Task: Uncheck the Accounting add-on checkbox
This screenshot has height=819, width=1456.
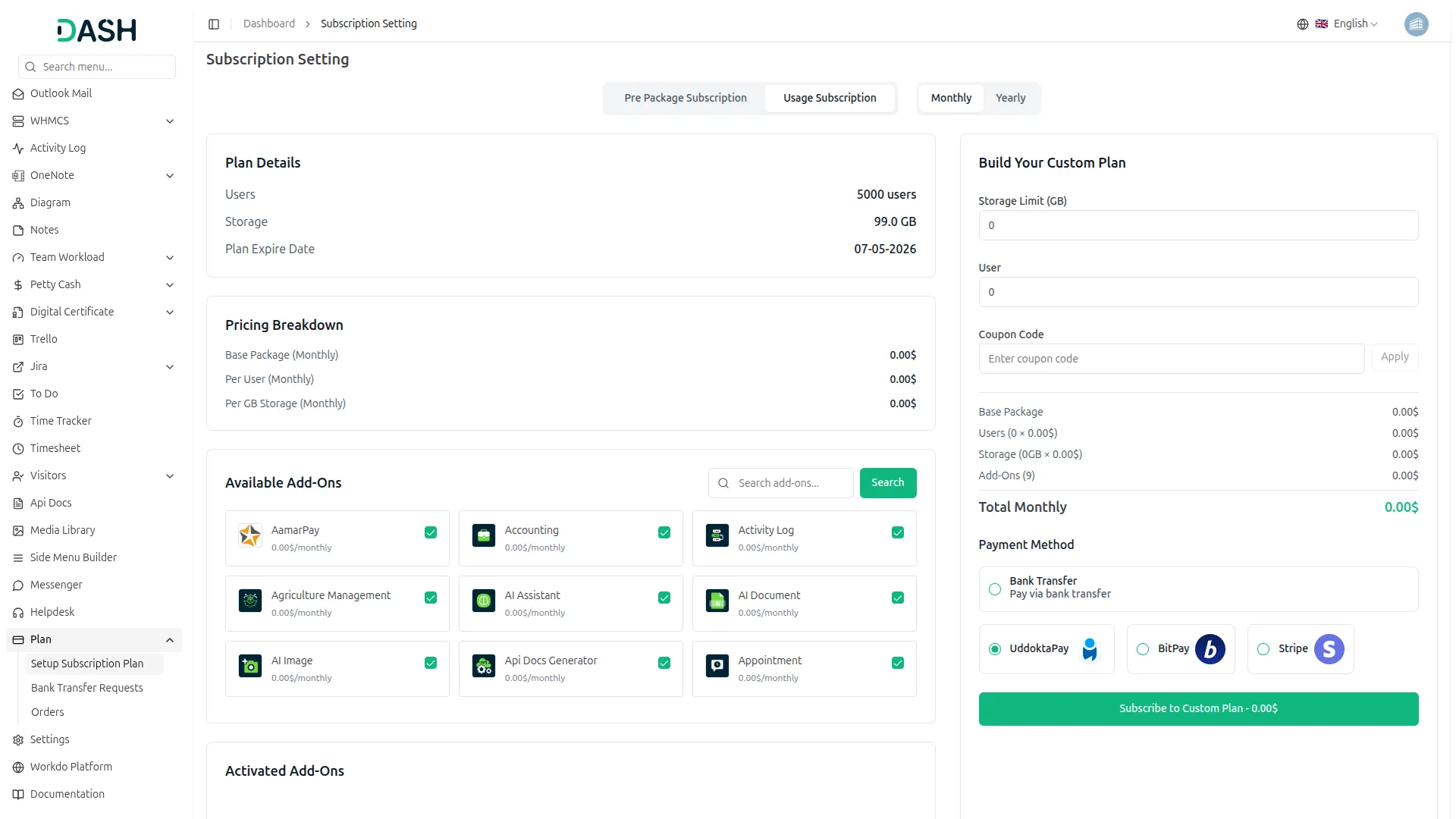Action: pyautogui.click(x=664, y=532)
